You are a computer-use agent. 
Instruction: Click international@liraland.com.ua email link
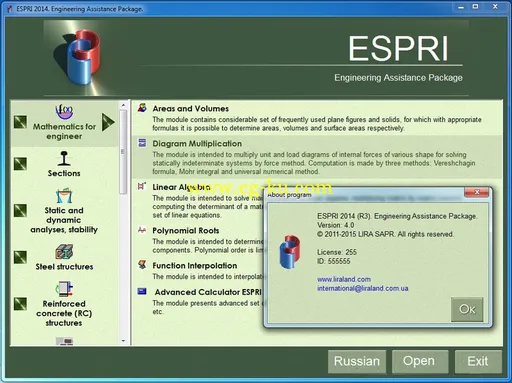tap(362, 288)
